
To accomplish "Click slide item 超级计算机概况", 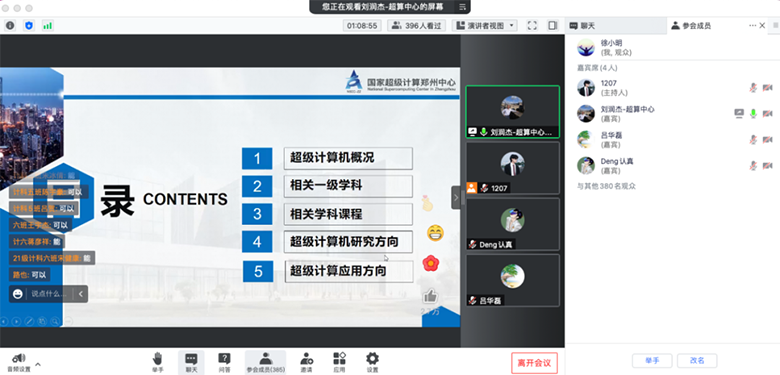I will [348, 158].
